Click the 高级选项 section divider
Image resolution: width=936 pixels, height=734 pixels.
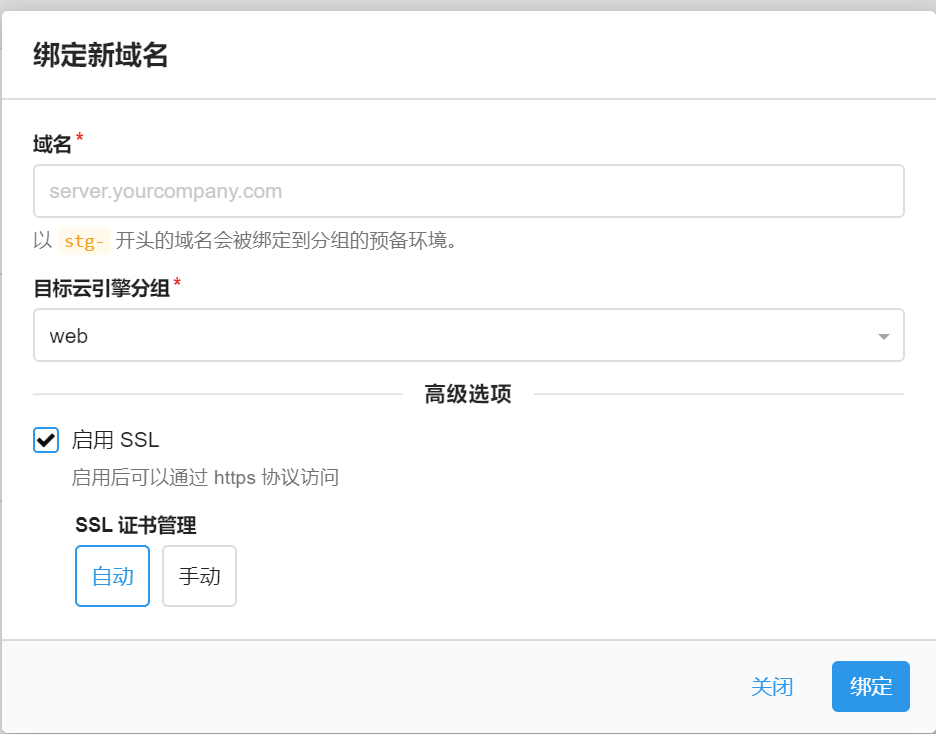pyautogui.click(x=467, y=394)
